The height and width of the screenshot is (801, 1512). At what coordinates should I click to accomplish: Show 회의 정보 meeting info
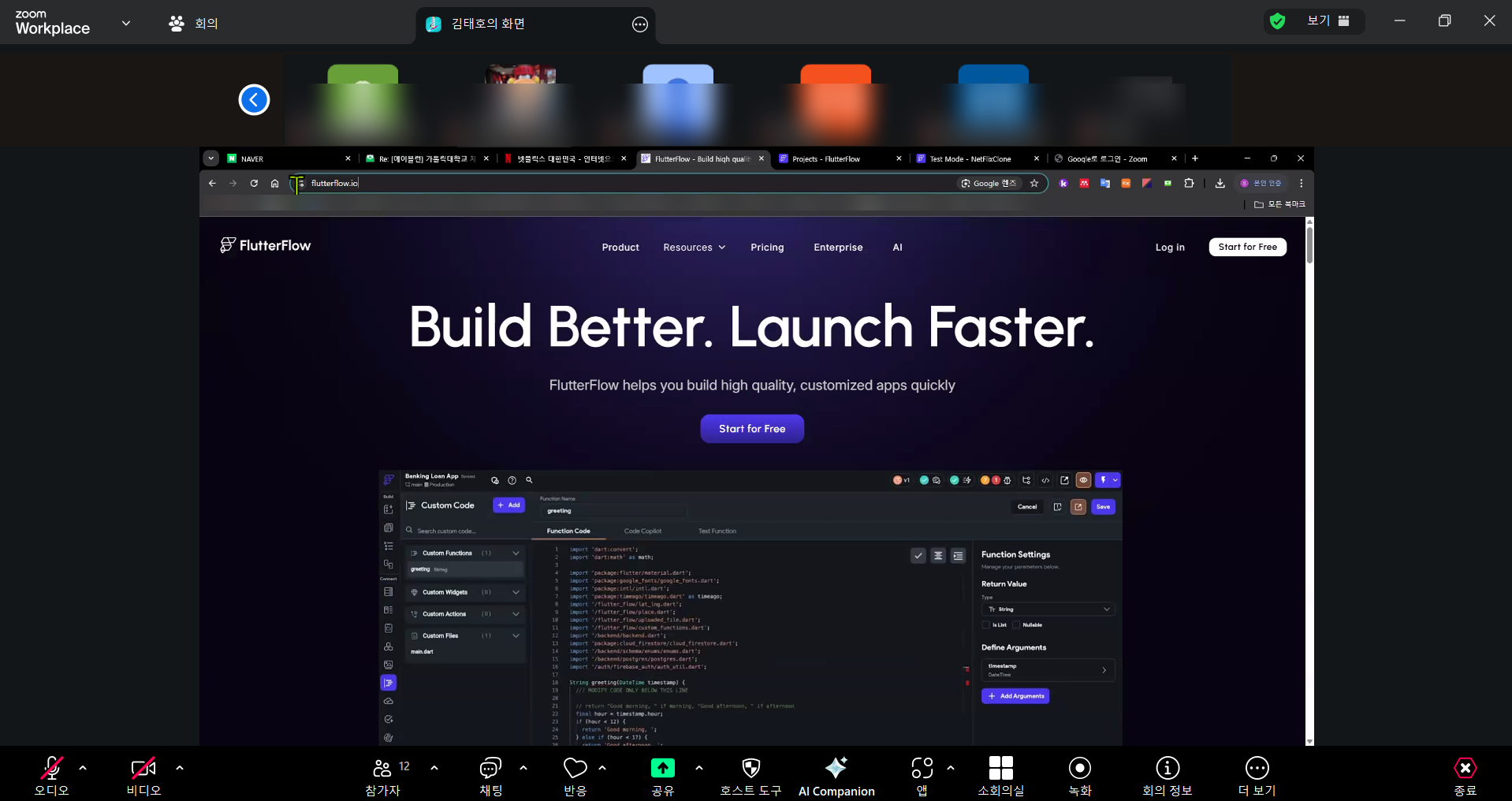[x=1168, y=777]
